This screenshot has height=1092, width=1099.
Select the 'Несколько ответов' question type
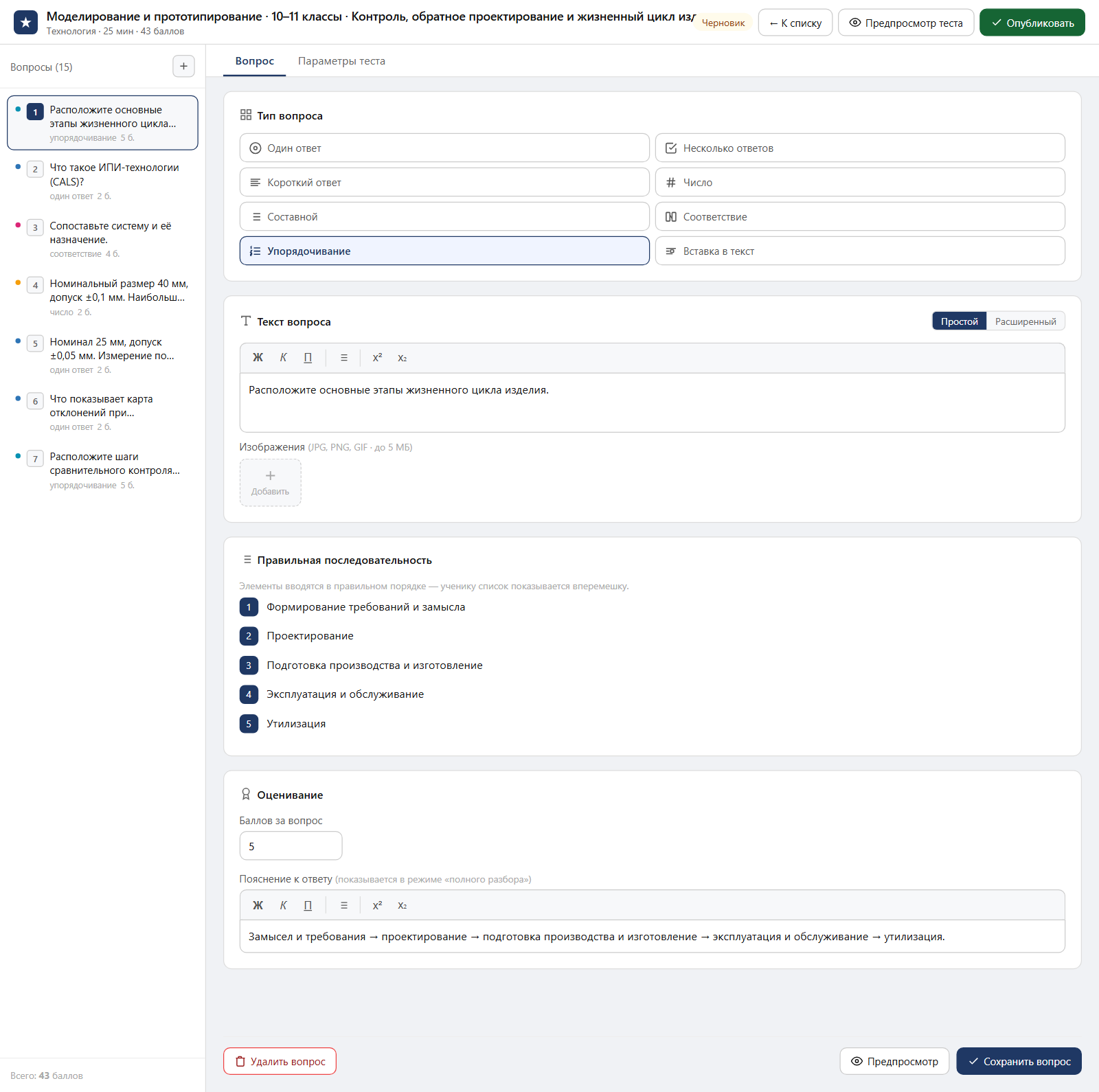click(x=860, y=148)
